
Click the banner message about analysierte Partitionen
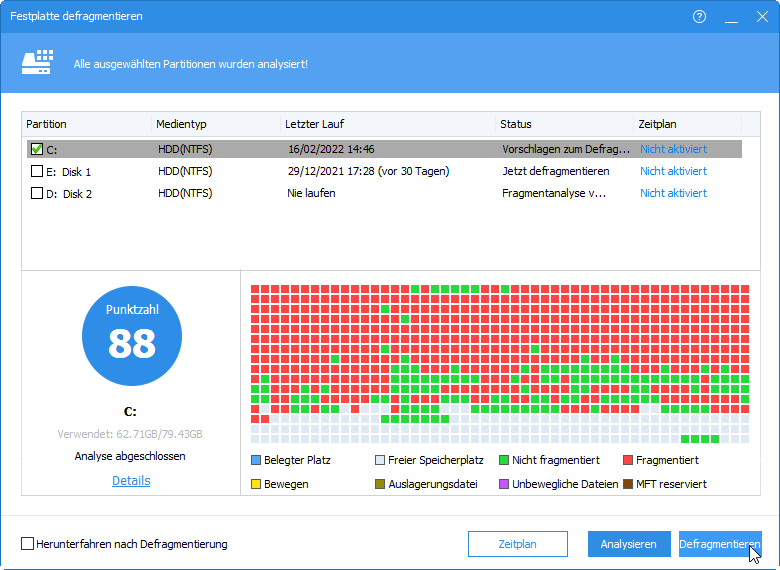pos(191,64)
